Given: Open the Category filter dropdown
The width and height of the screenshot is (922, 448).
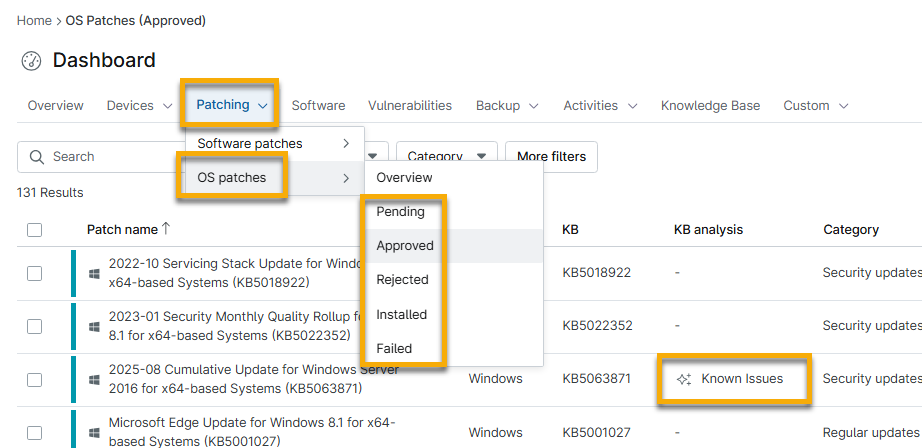Looking at the screenshot, I should pos(447,156).
